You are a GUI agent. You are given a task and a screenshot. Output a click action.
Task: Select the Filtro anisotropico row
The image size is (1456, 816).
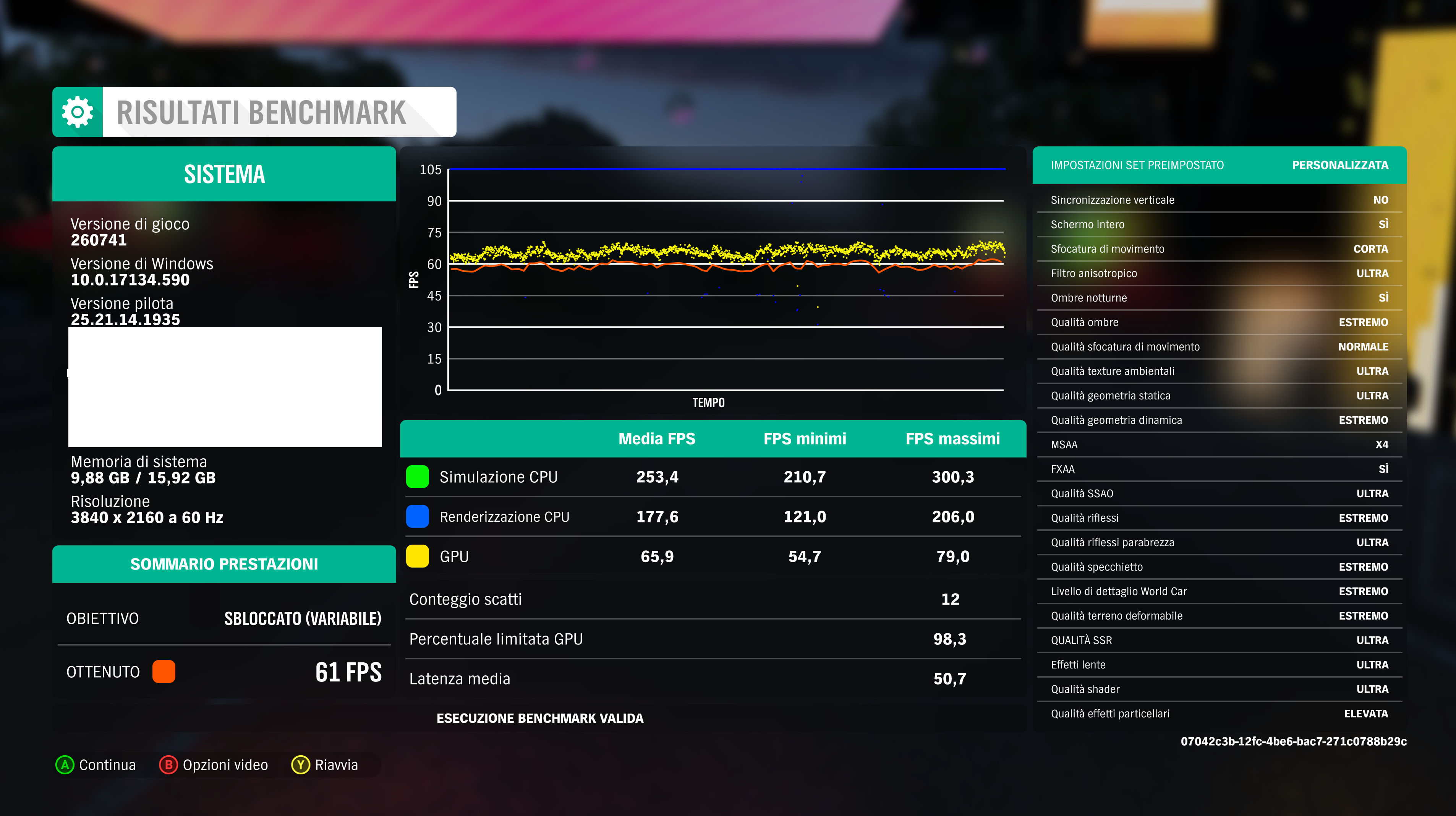click(x=1220, y=274)
